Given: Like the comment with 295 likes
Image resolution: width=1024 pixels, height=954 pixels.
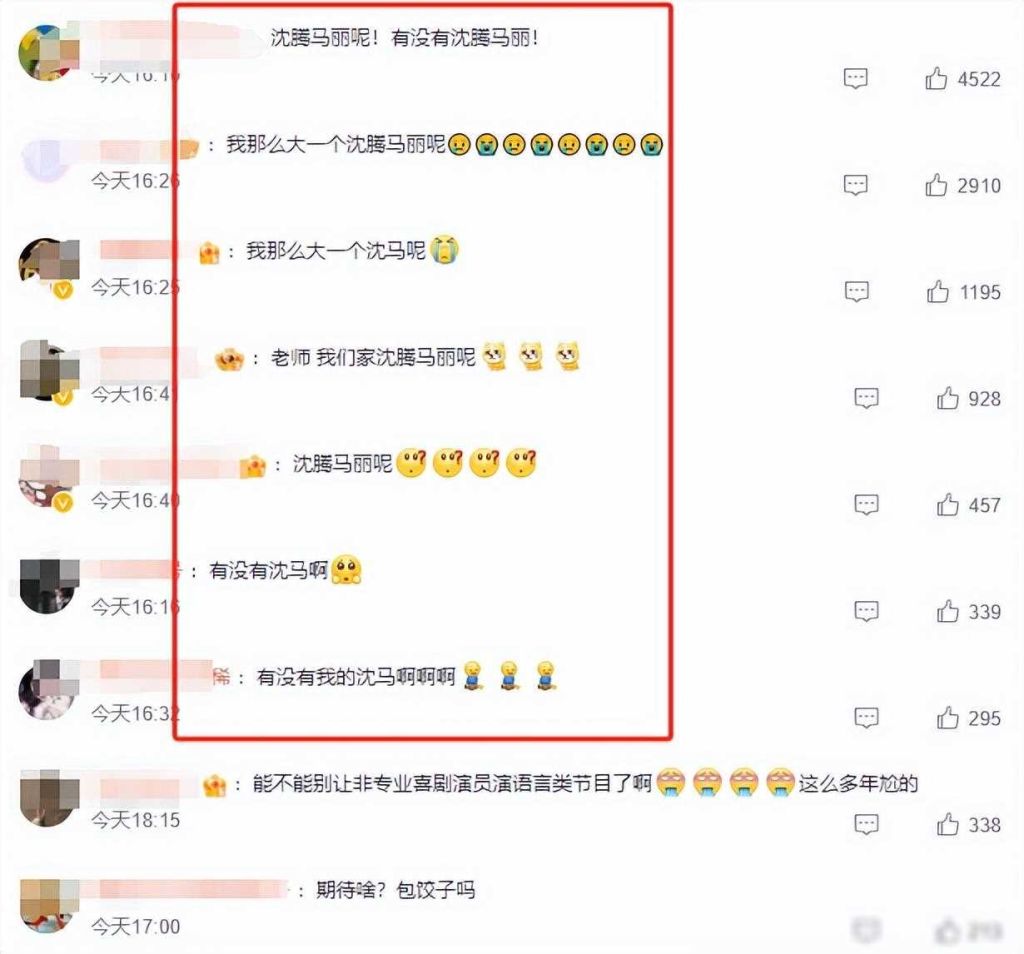Looking at the screenshot, I should [948, 718].
